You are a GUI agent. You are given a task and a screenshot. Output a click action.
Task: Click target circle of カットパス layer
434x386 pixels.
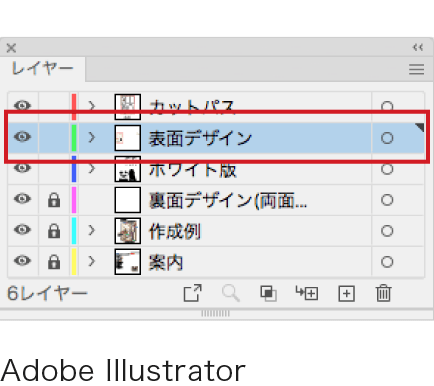coord(387,107)
